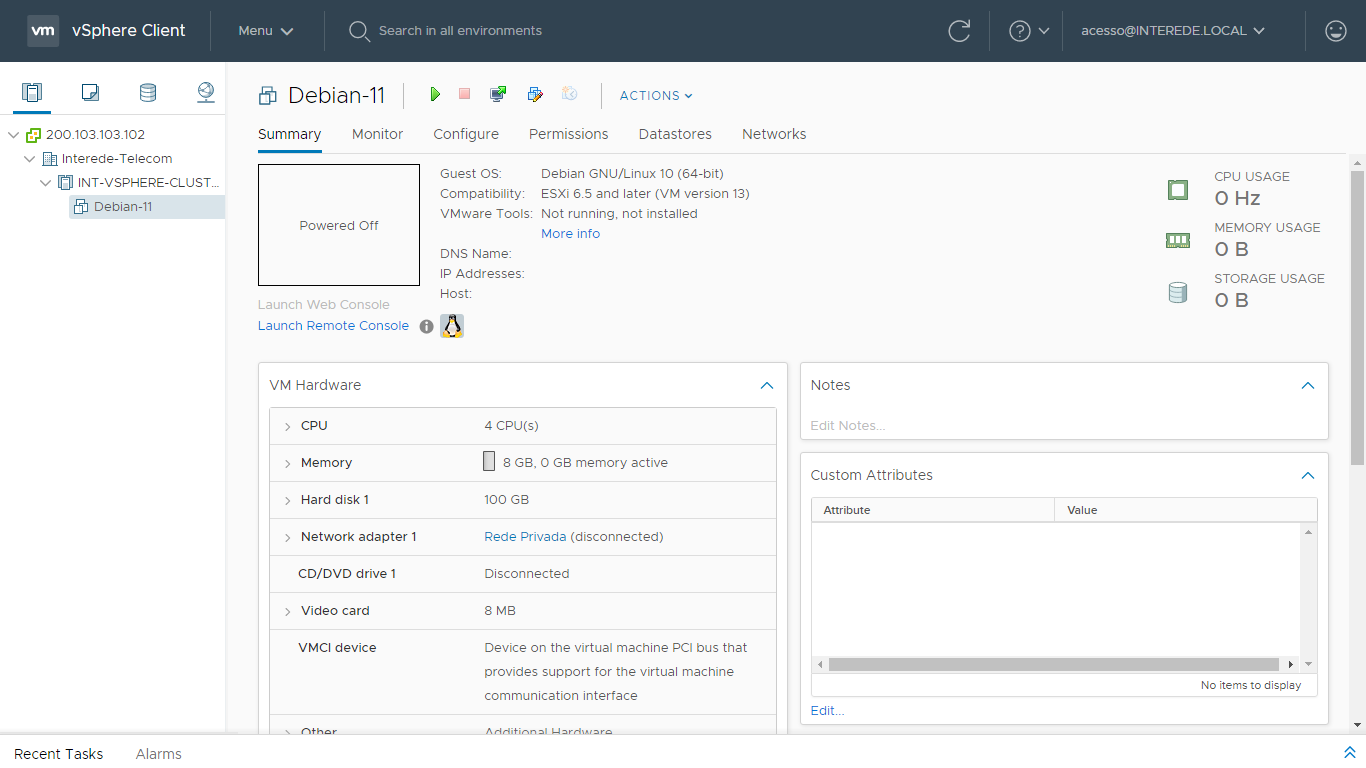Switch to the Networking inventory icon
The width and height of the screenshot is (1366, 768).
click(x=206, y=93)
